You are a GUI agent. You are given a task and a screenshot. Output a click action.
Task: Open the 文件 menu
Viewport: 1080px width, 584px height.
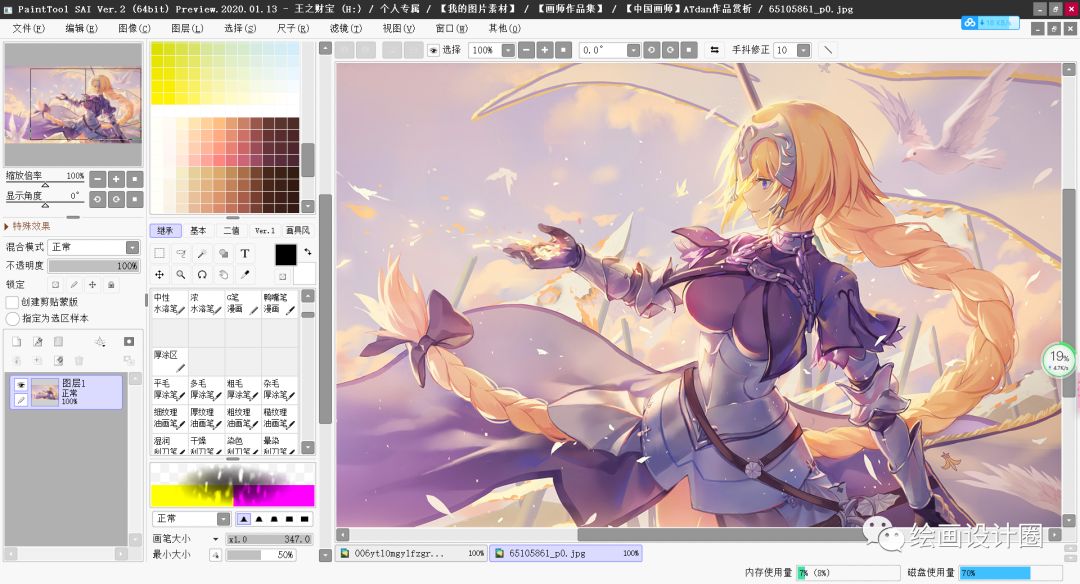28,28
